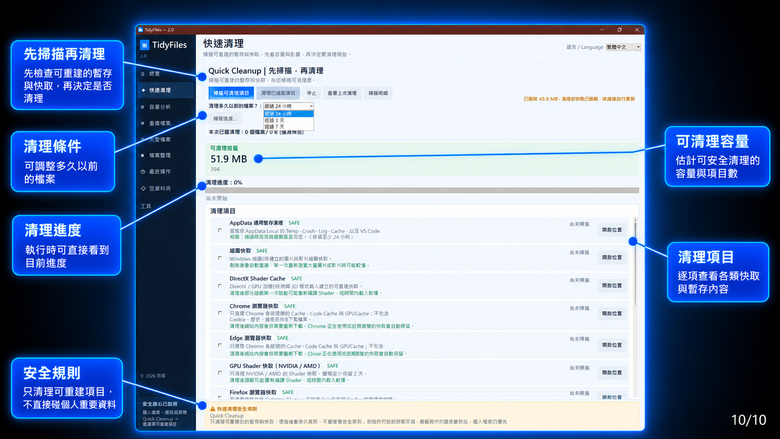Viewport: 780px width, 439px height.
Task: Click 開啟位置 for 縮圖快取
Action: [612, 258]
